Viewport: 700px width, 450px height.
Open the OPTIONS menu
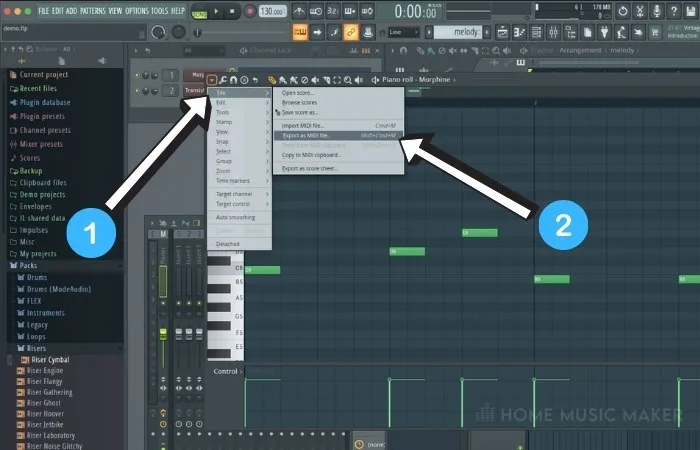(137, 11)
